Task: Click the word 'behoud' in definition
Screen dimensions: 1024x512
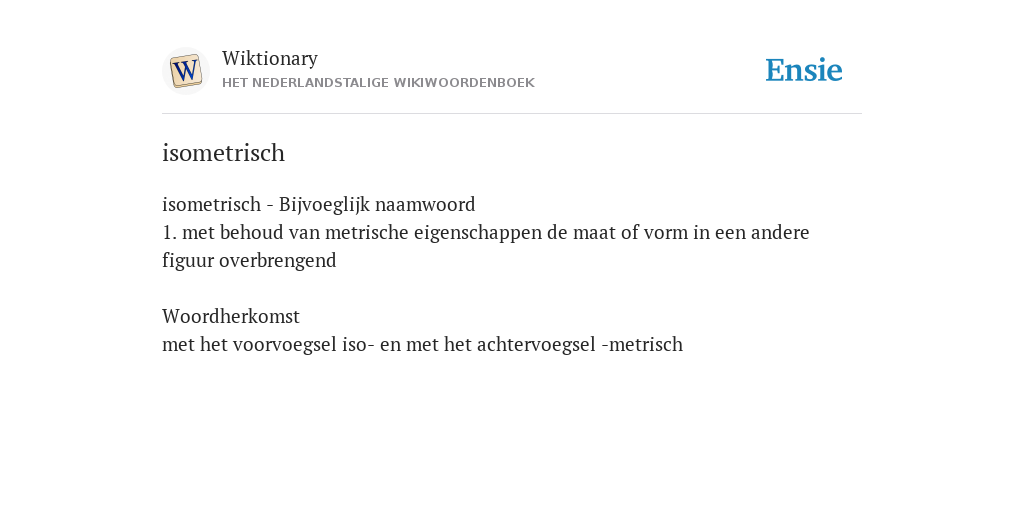Action: coord(251,232)
